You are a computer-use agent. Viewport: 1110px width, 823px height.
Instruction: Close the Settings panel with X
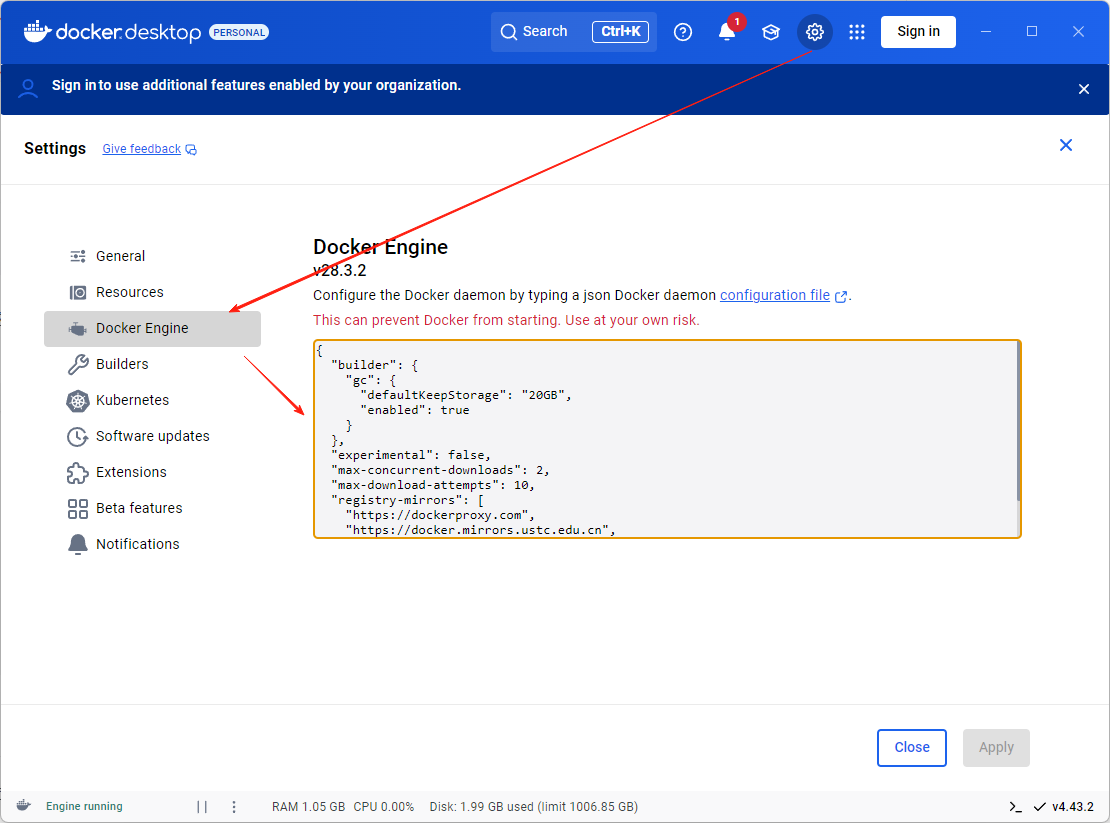coord(1065,145)
